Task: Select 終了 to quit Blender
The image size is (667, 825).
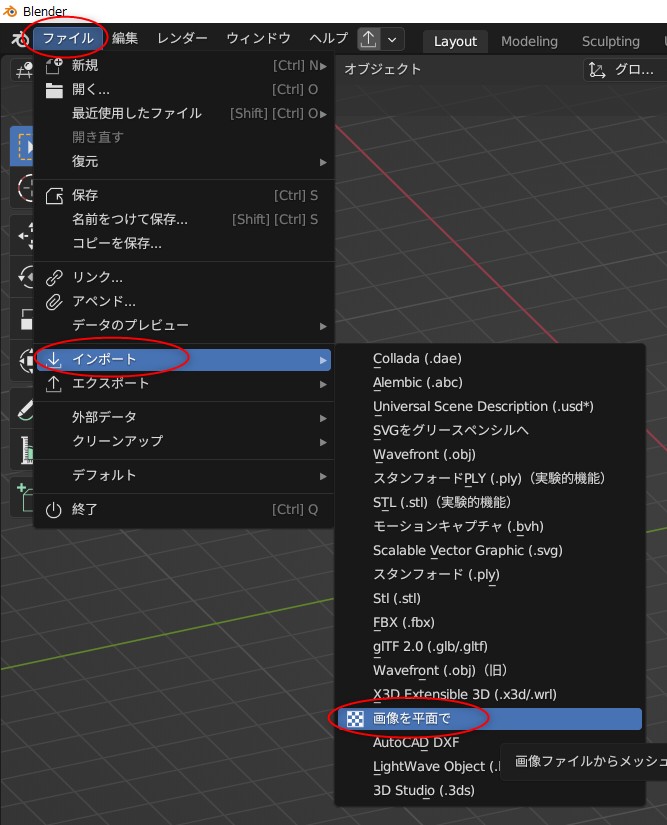Action: click(184, 510)
